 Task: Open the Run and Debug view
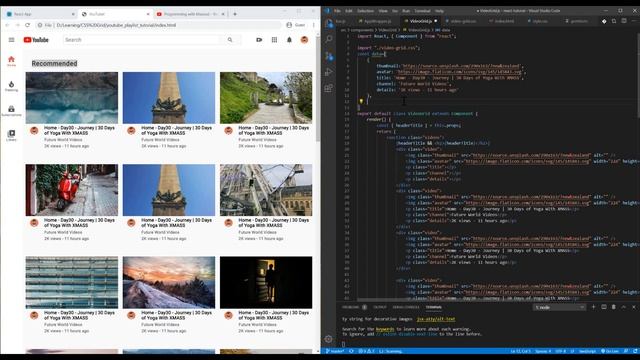[329, 72]
